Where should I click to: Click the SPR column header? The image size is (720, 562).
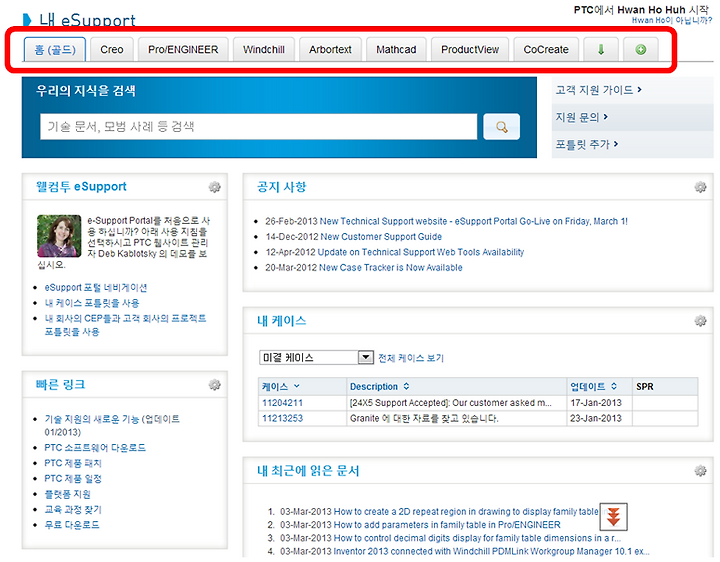coord(665,387)
